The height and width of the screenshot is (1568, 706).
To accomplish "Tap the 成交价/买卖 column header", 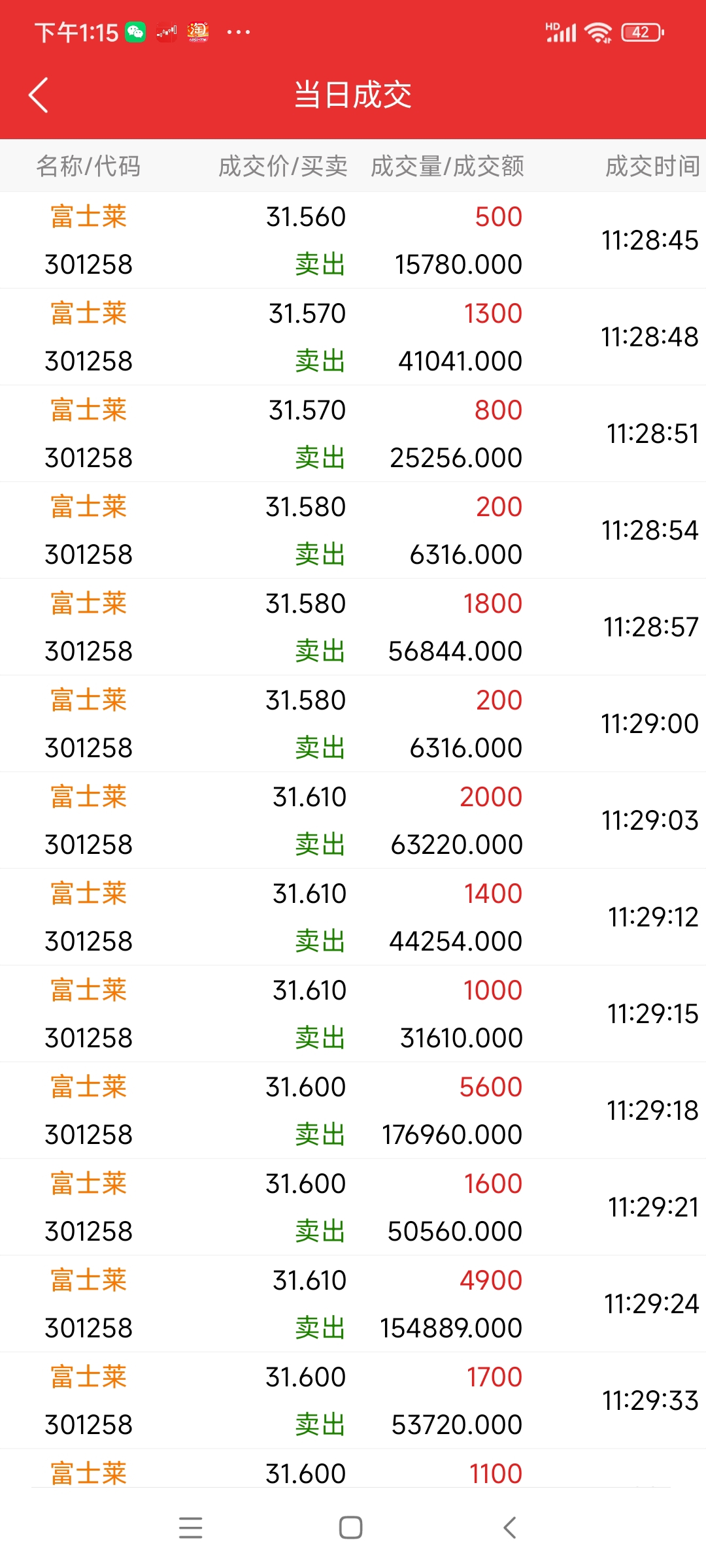I will pyautogui.click(x=282, y=166).
